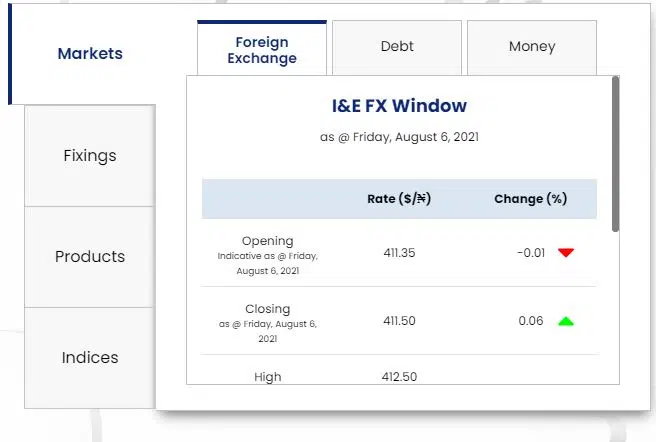Click the high rate value 412.50
Screen dimensions: 656x442
(399, 377)
